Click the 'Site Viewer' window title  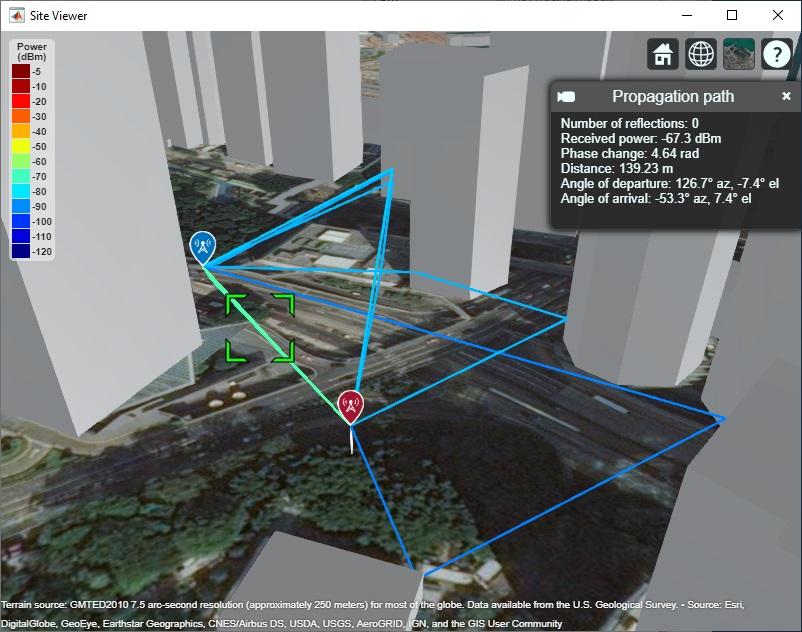click(58, 16)
